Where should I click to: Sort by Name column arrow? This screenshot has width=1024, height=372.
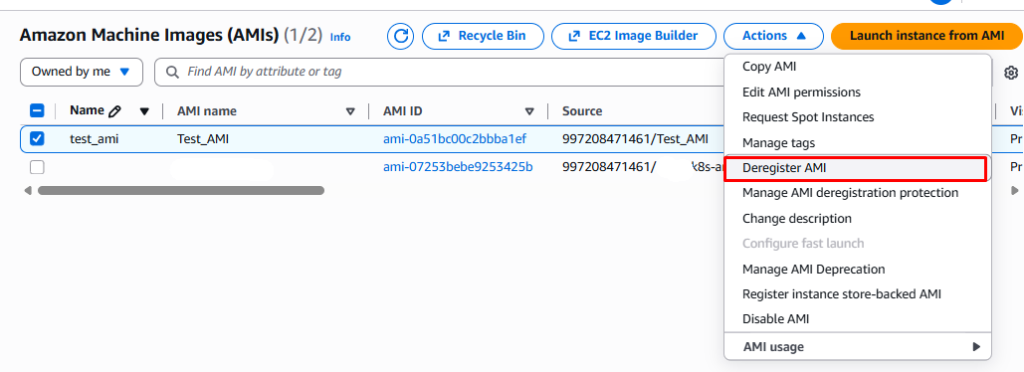(144, 112)
